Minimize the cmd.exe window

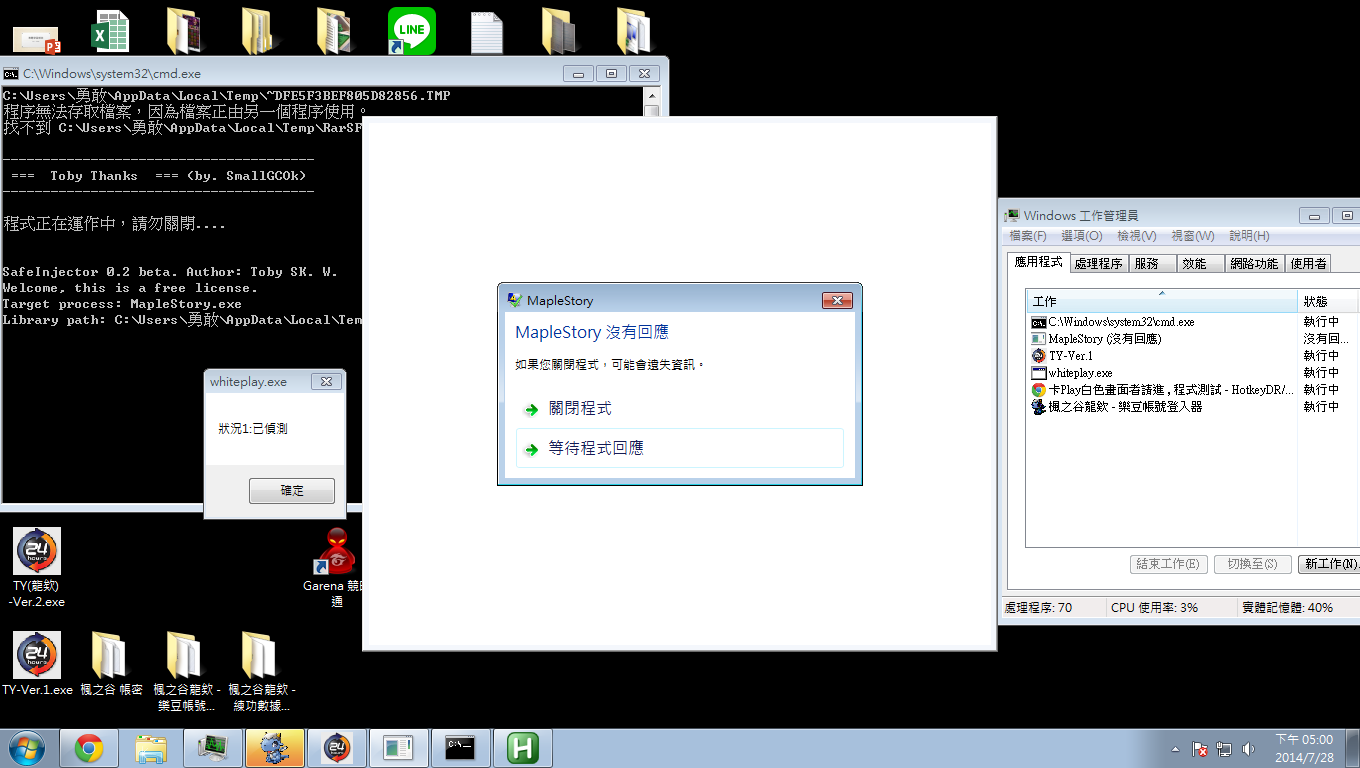tap(578, 73)
